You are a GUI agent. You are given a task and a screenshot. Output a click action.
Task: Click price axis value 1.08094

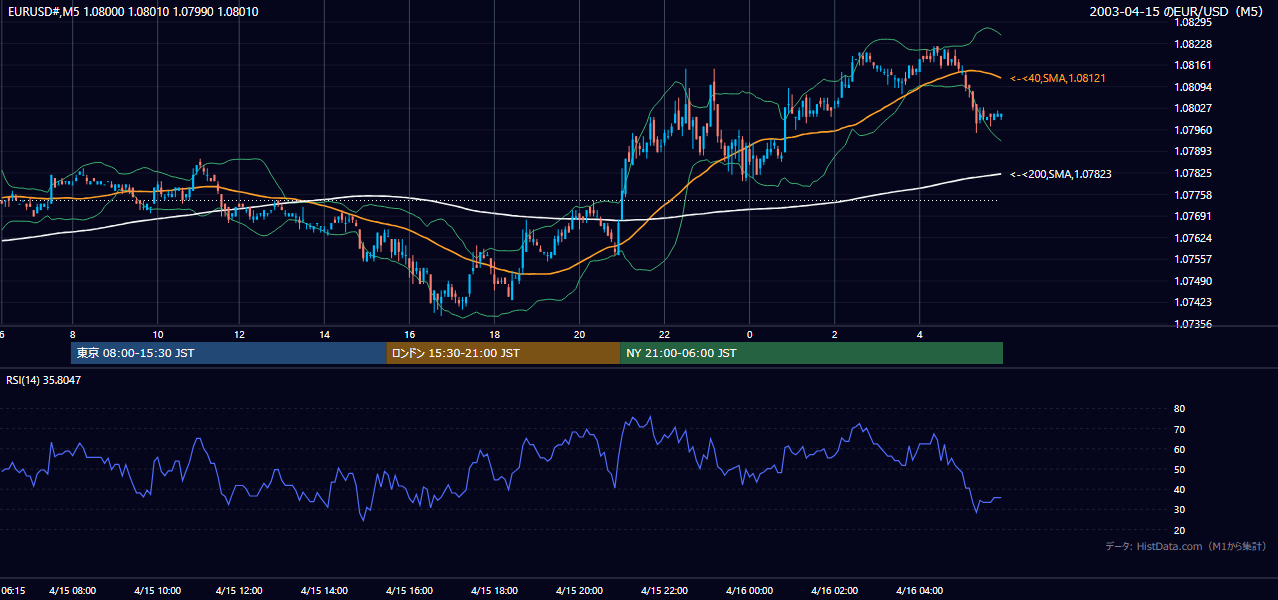click(1193, 87)
